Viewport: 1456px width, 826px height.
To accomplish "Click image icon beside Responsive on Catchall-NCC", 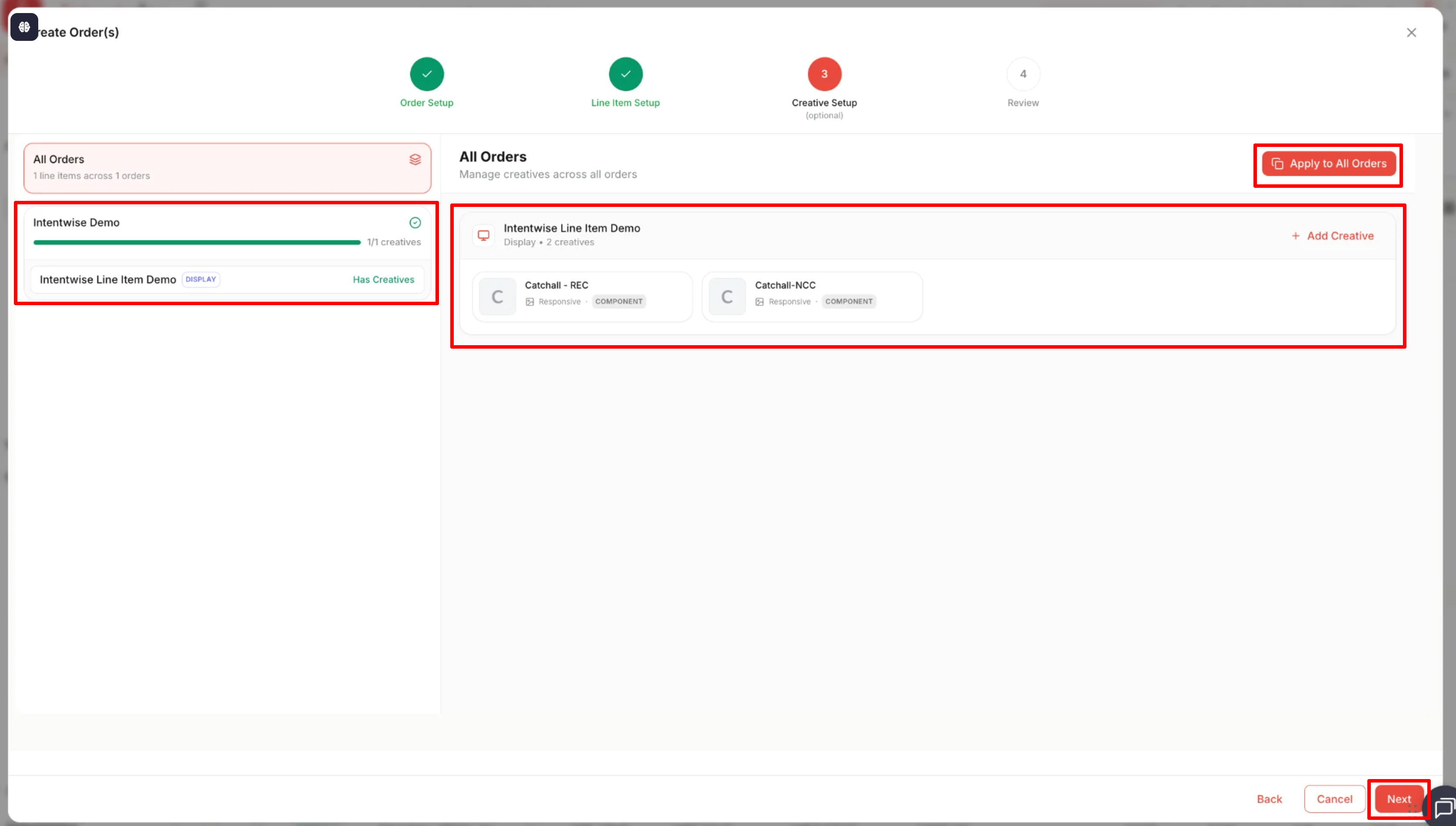I will 759,301.
